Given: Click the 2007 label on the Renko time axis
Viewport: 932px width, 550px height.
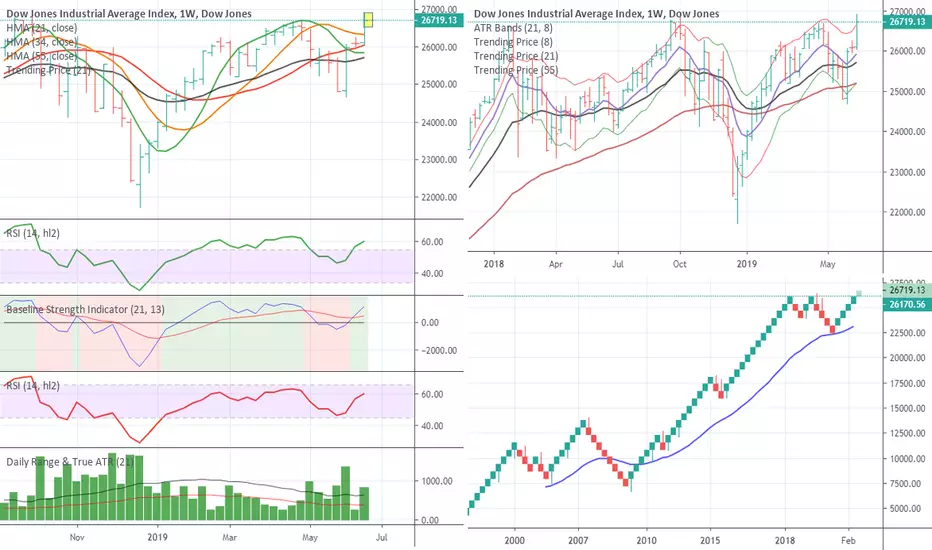Looking at the screenshot, I should coord(578,540).
